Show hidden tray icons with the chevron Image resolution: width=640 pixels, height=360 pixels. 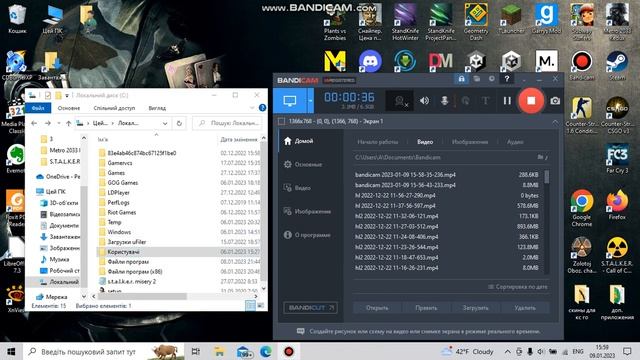click(x=507, y=351)
